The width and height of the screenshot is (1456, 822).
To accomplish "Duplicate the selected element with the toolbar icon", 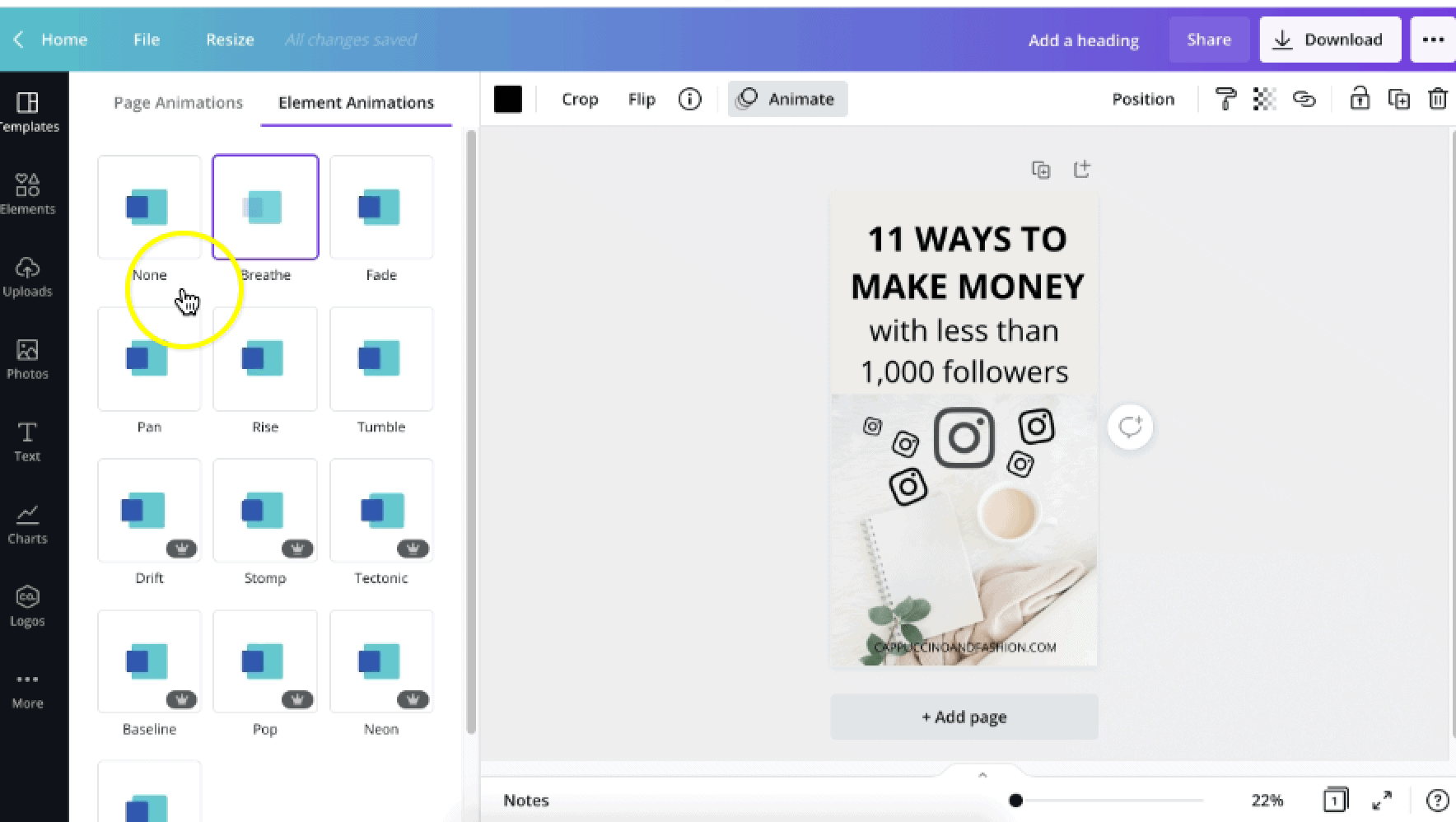I will pyautogui.click(x=1399, y=100).
